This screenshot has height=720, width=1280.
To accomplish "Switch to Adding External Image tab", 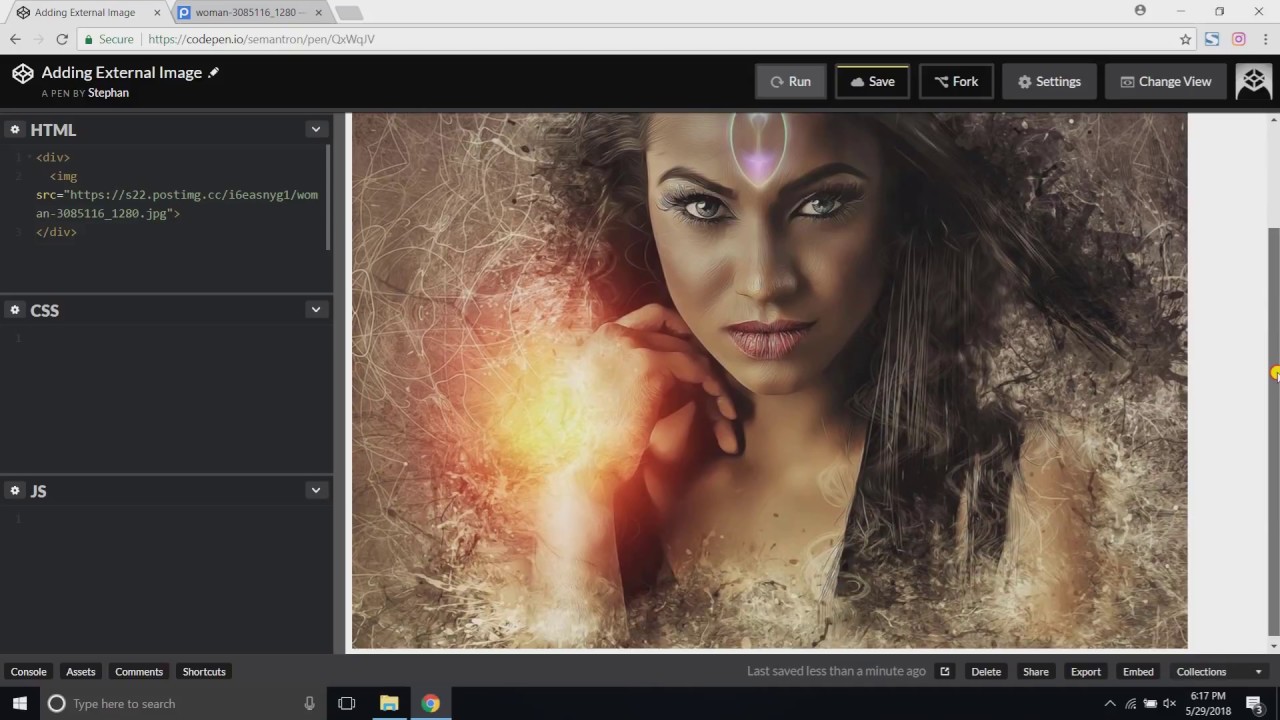I will click(85, 13).
